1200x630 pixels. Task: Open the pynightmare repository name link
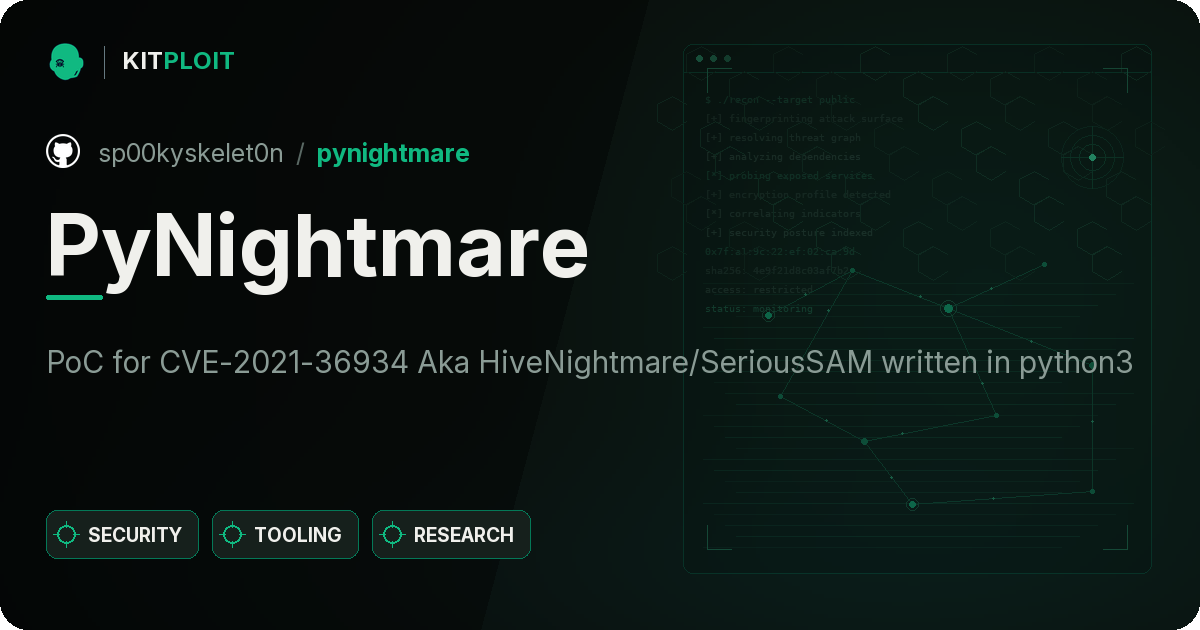click(x=393, y=154)
